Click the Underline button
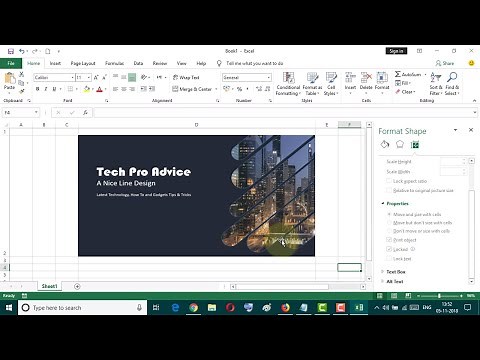The image size is (480, 360). [x=54, y=89]
